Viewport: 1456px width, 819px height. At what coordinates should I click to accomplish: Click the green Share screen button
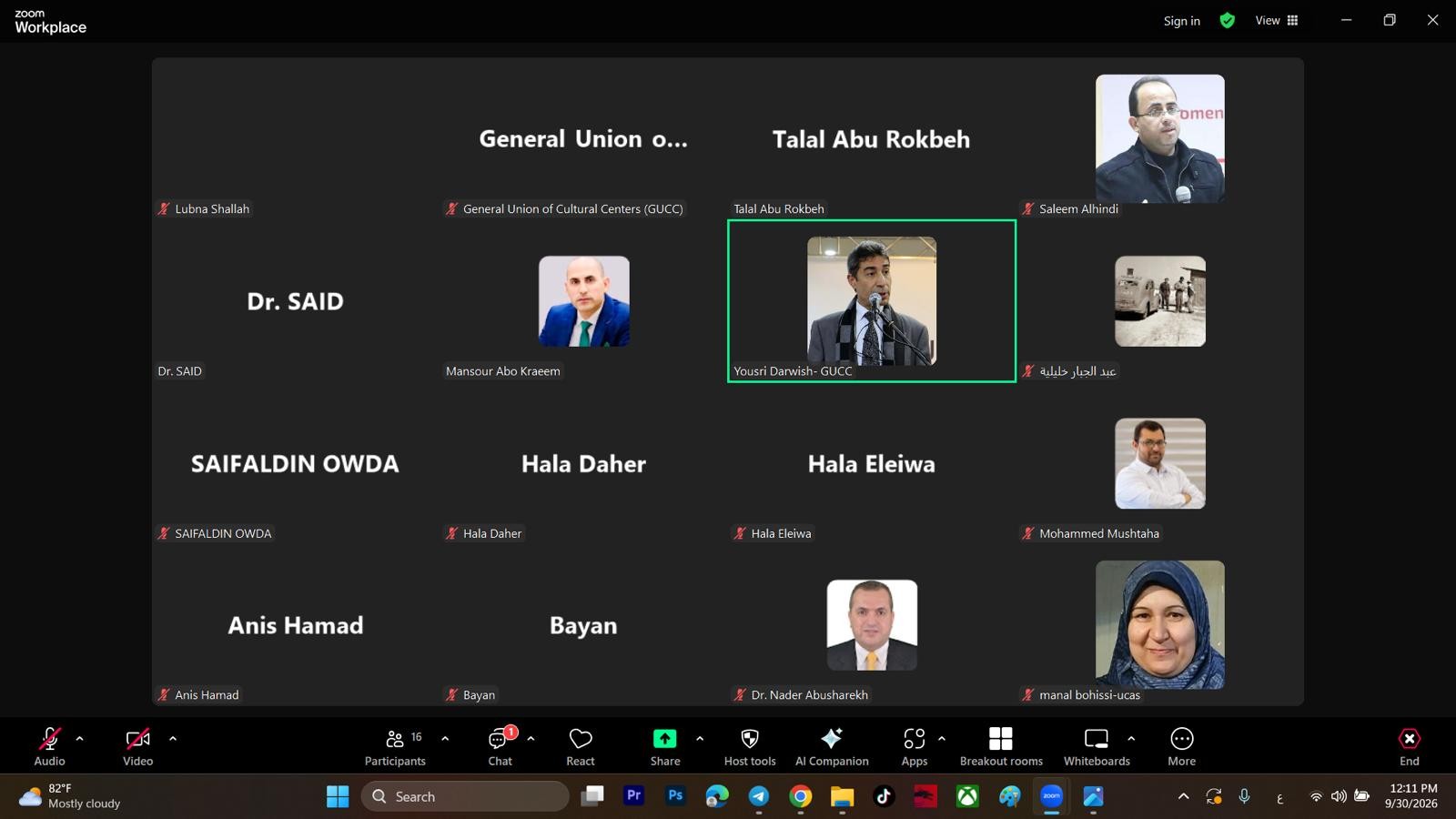pyautogui.click(x=665, y=746)
